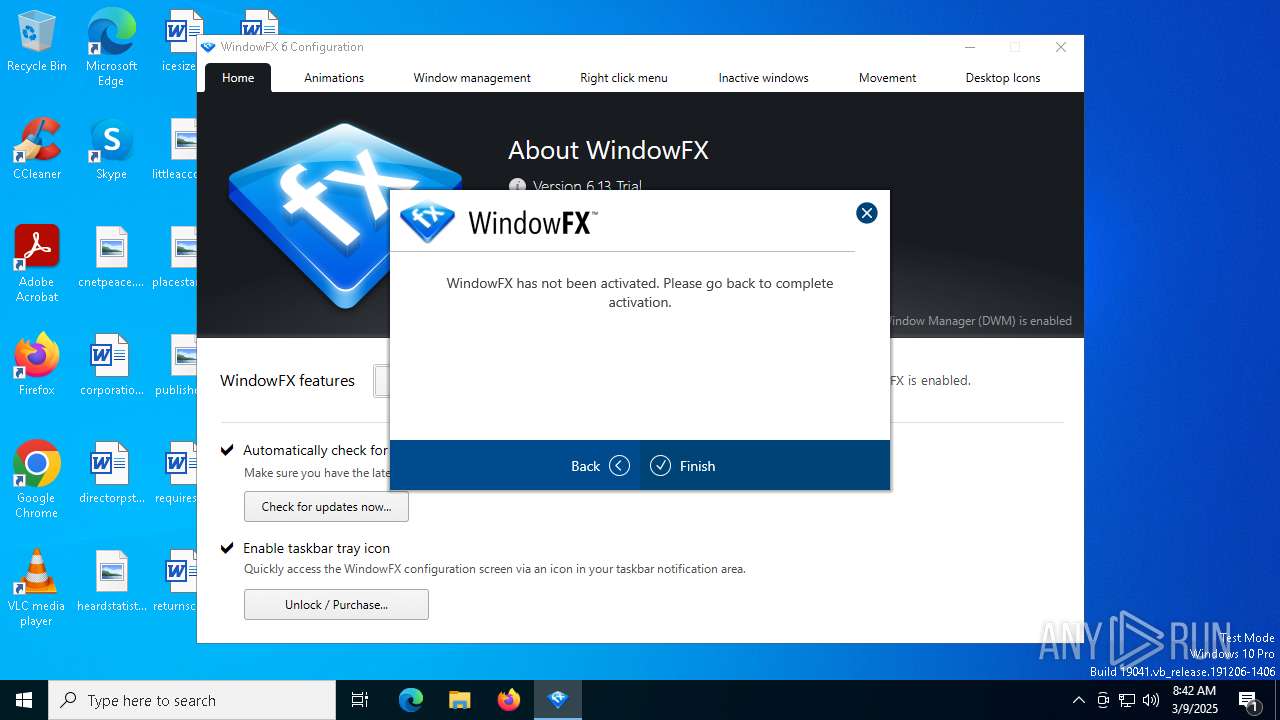Click the taskbar search box
The image size is (1280, 720).
pyautogui.click(x=192, y=700)
